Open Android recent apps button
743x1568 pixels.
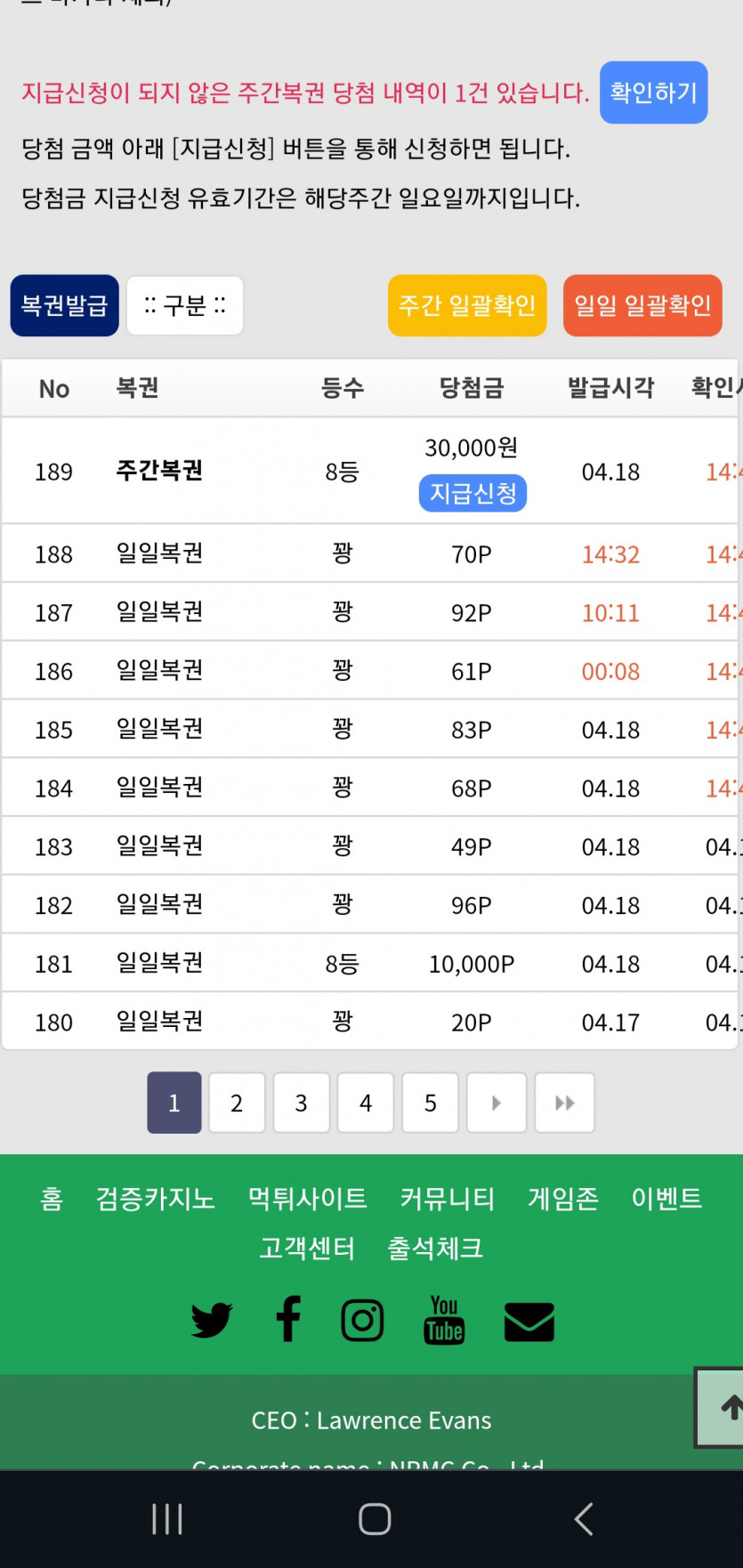click(x=167, y=1518)
